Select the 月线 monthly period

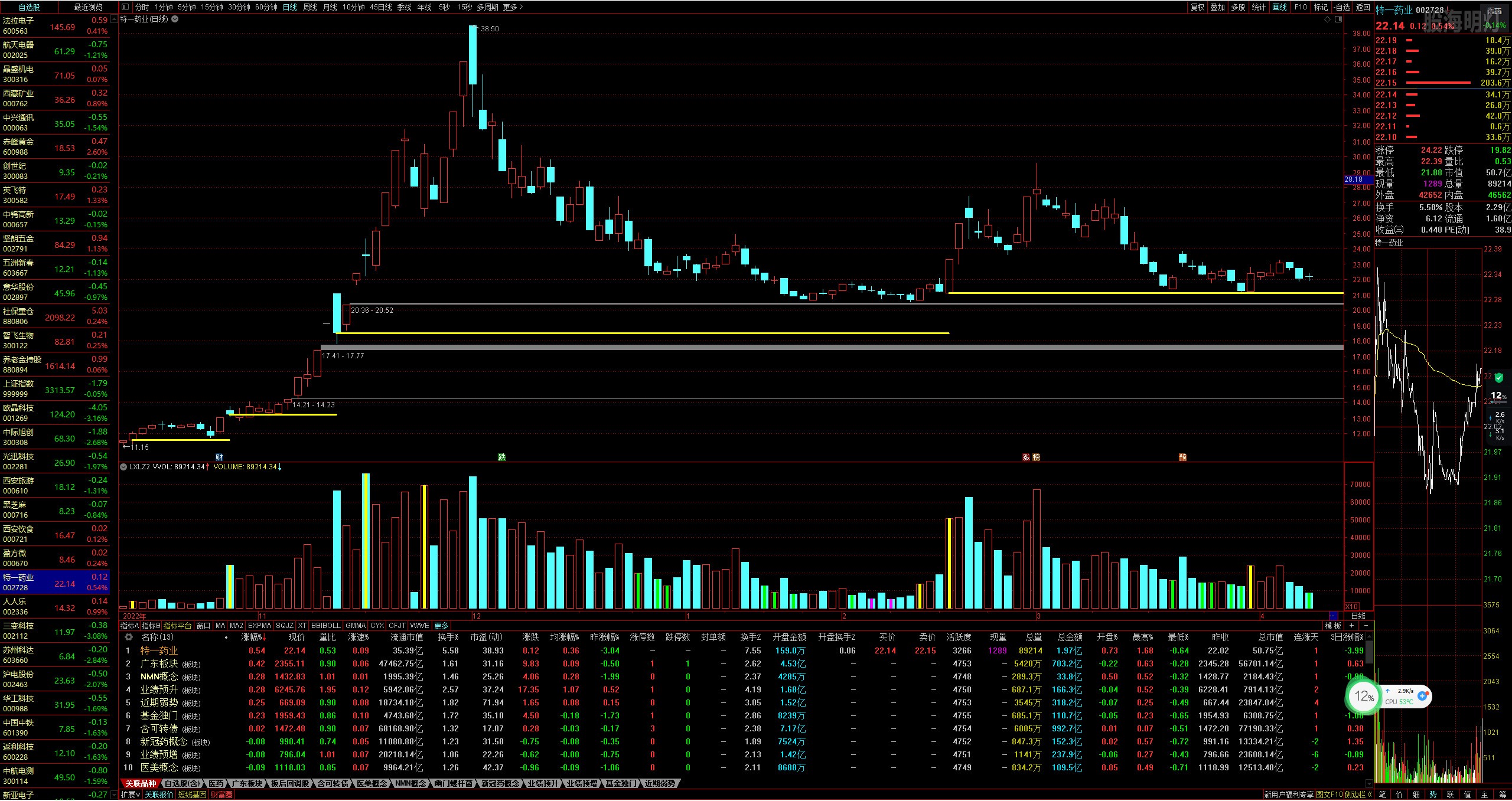point(330,7)
